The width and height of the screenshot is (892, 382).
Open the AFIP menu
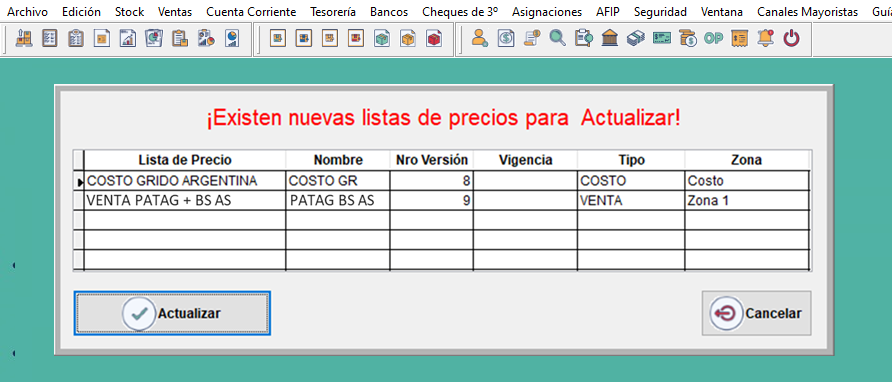click(x=608, y=12)
